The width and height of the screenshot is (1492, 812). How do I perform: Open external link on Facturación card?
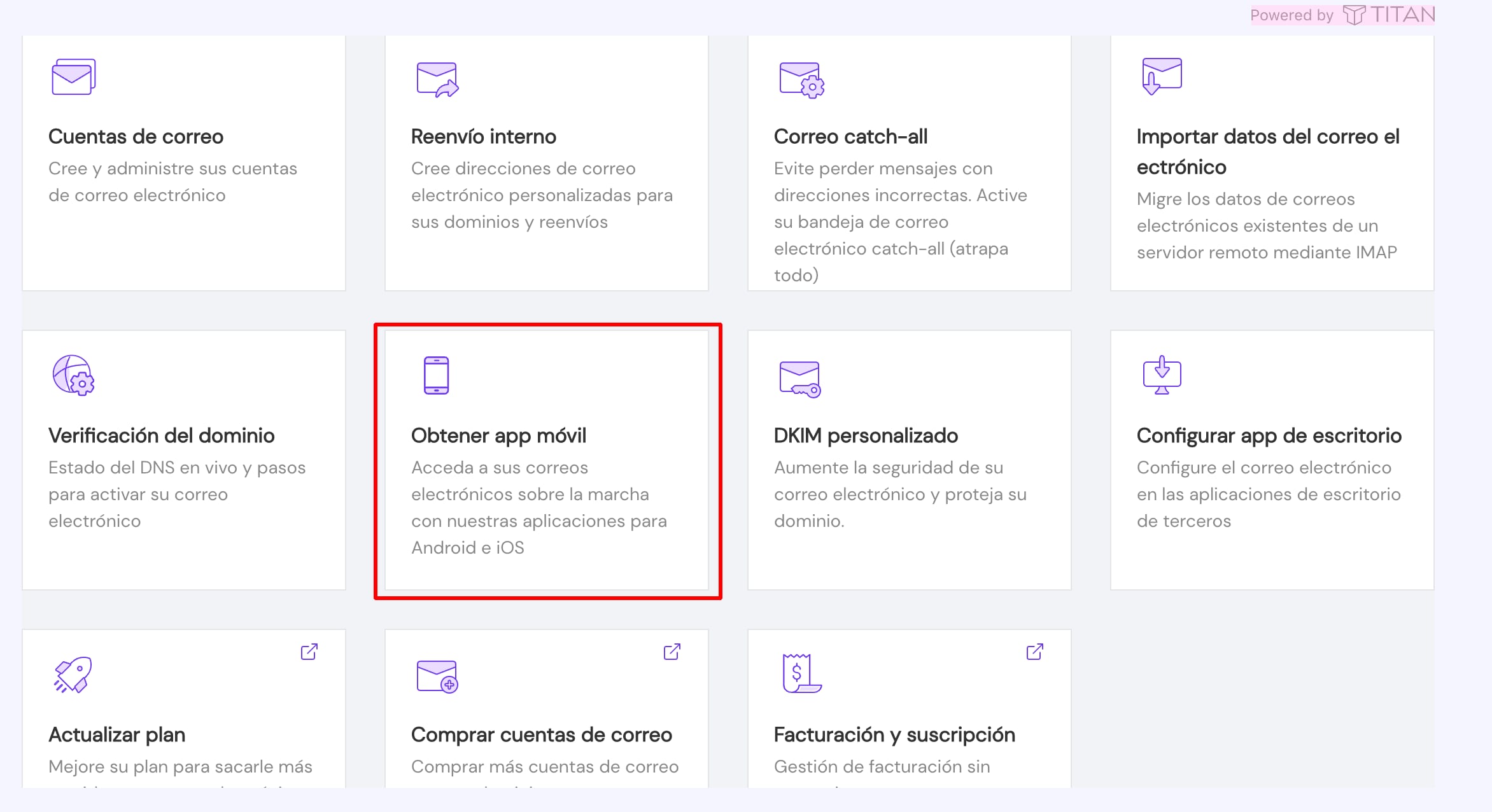pos(1035,652)
